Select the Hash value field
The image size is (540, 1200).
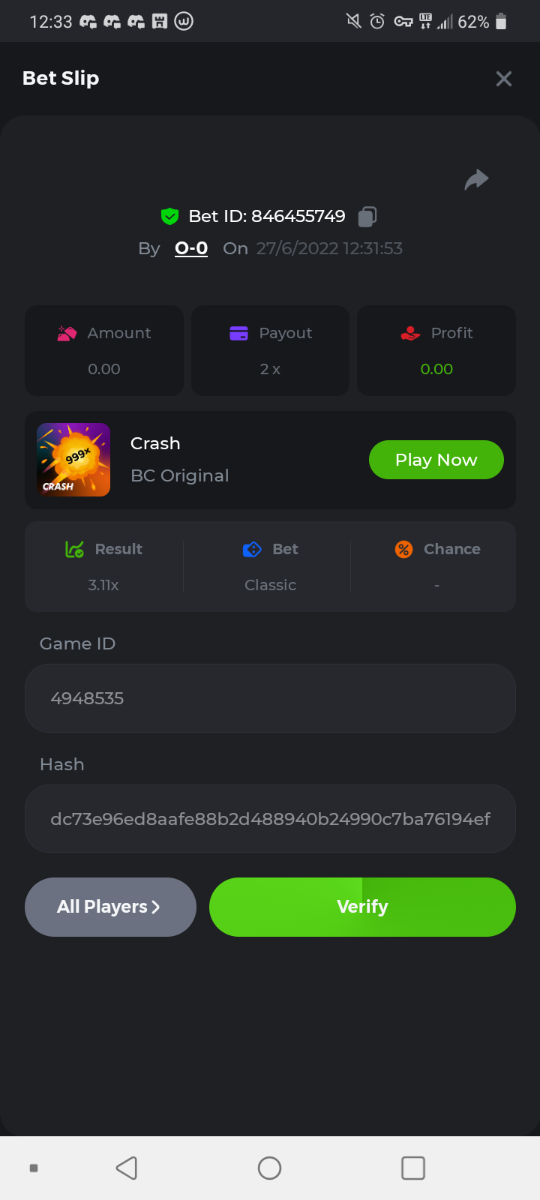[270, 819]
